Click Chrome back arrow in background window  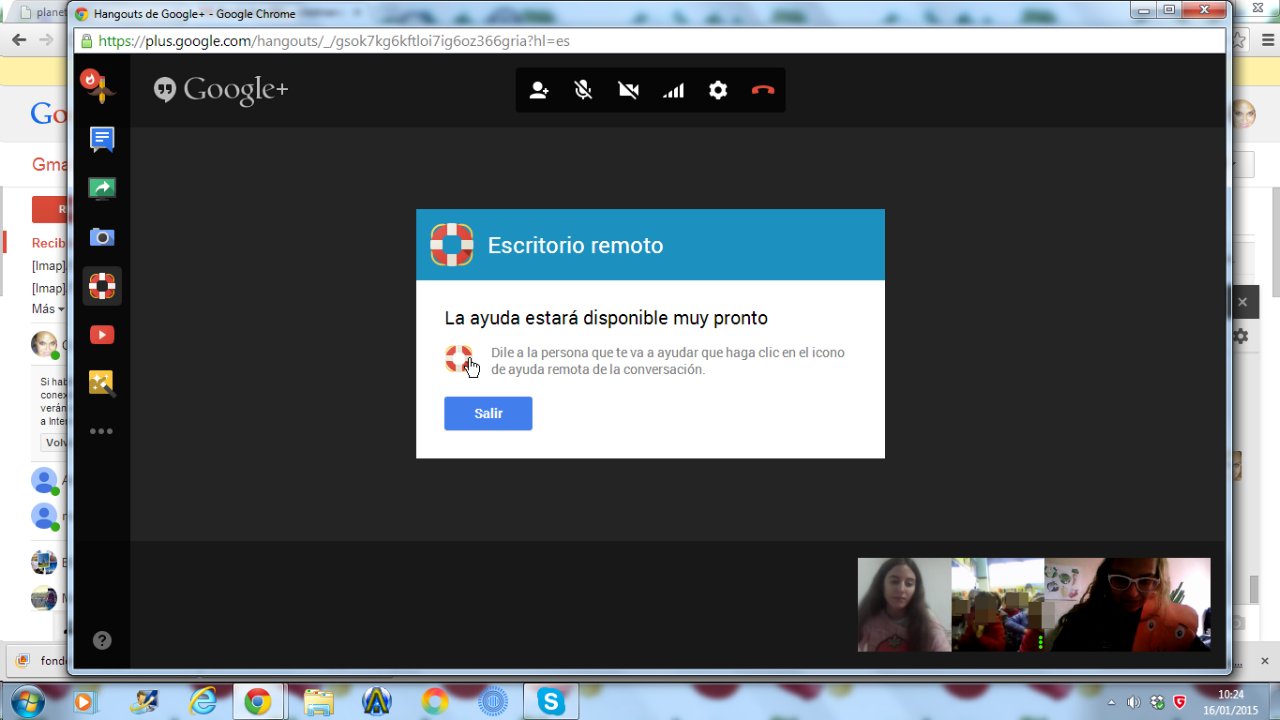tap(18, 40)
